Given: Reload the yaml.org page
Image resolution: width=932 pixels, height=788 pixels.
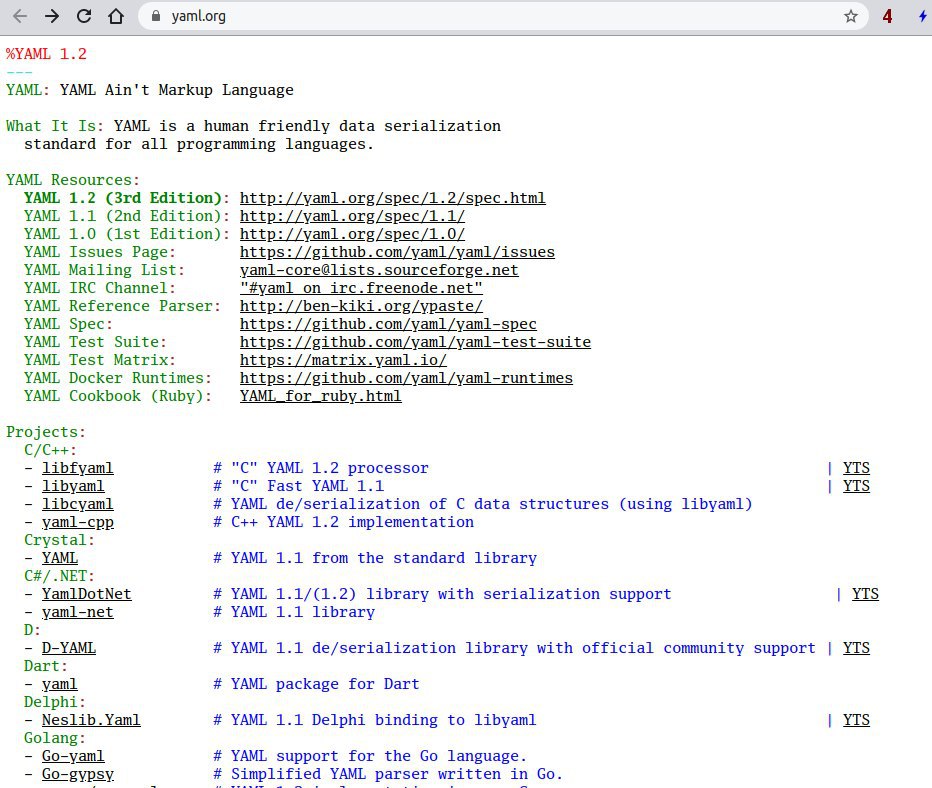Looking at the screenshot, I should (x=84, y=16).
